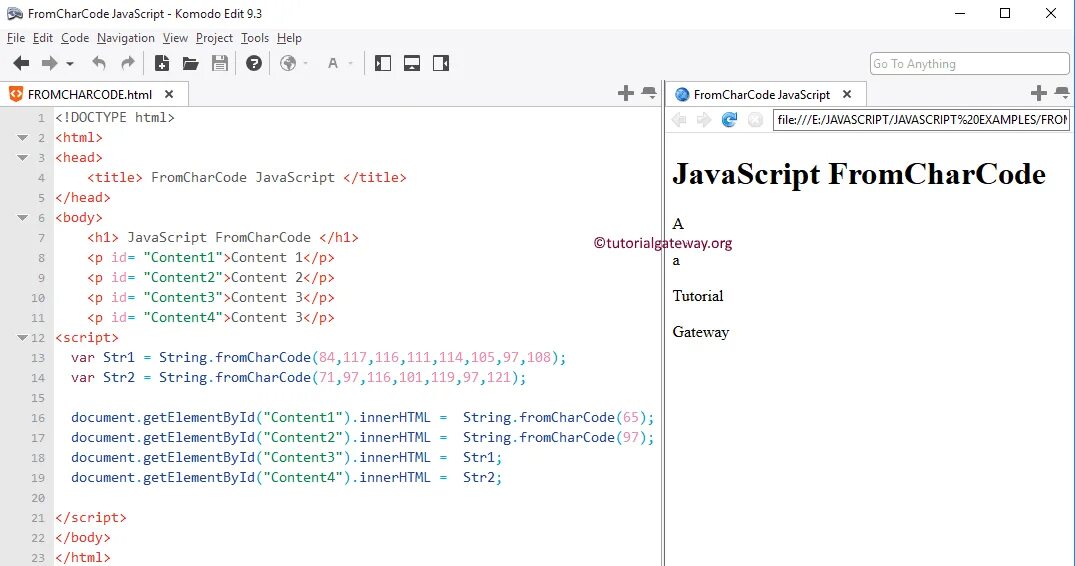
Task: Click the word Tutorial in preview
Action: click(697, 296)
